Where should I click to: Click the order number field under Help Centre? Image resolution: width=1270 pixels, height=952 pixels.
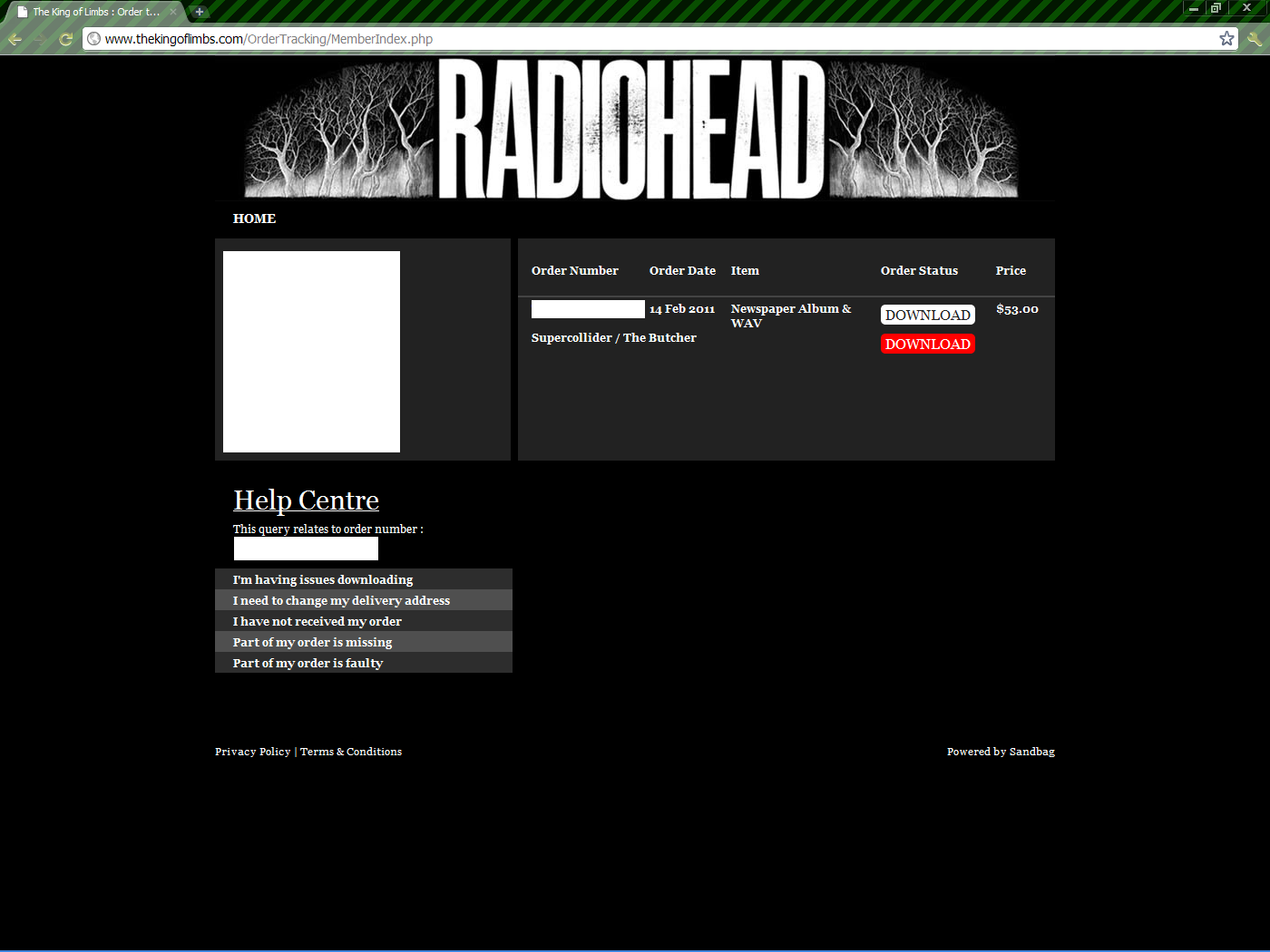(306, 549)
